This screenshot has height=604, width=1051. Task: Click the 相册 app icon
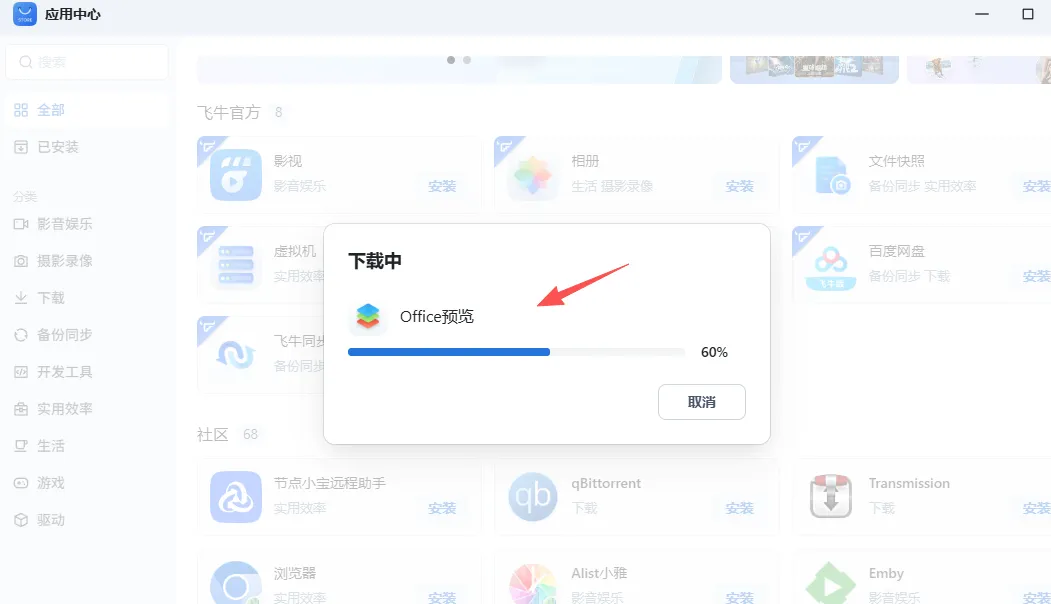point(533,175)
